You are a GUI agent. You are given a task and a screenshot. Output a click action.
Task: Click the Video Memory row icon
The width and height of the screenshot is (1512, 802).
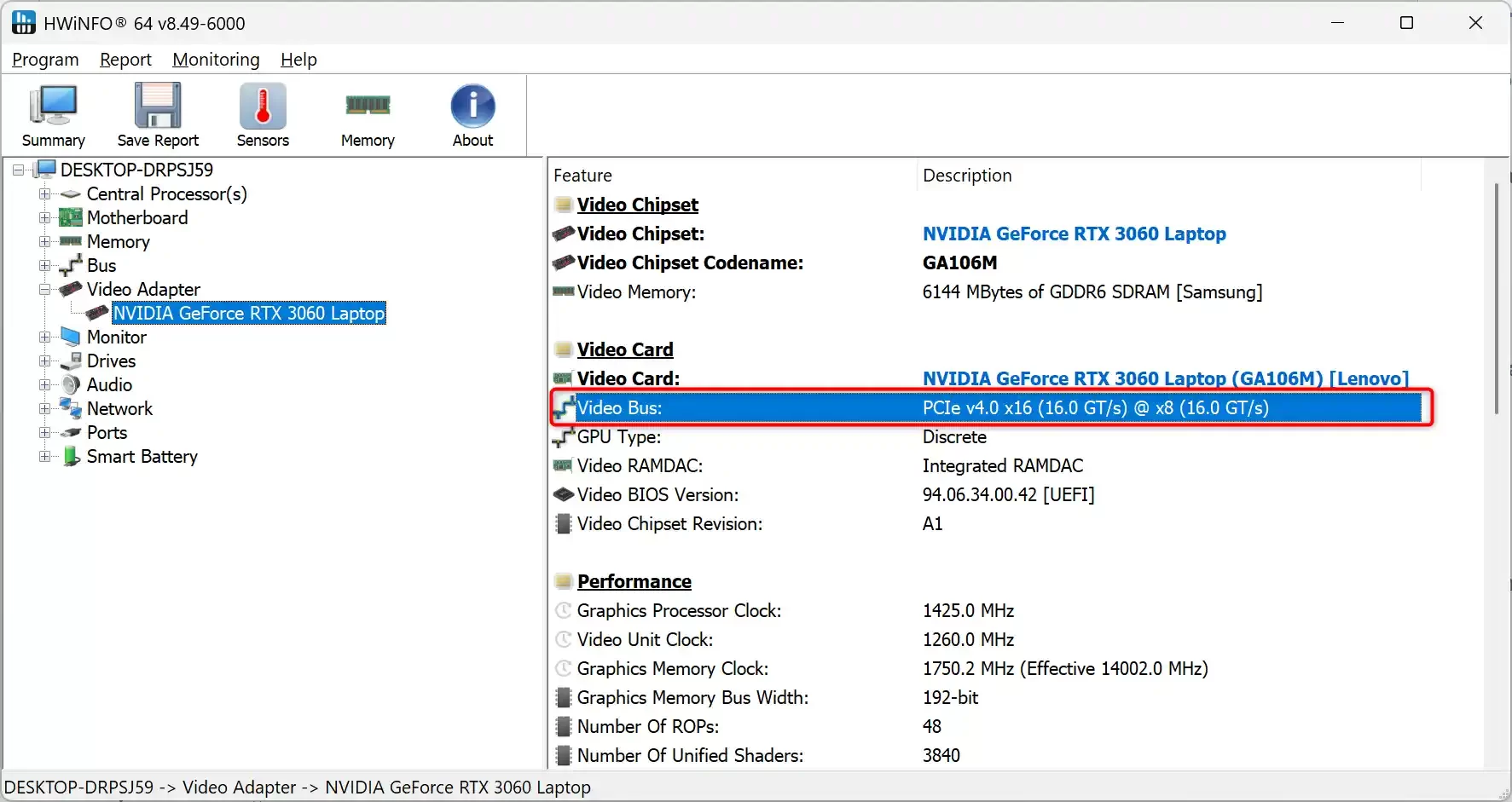coord(563,291)
